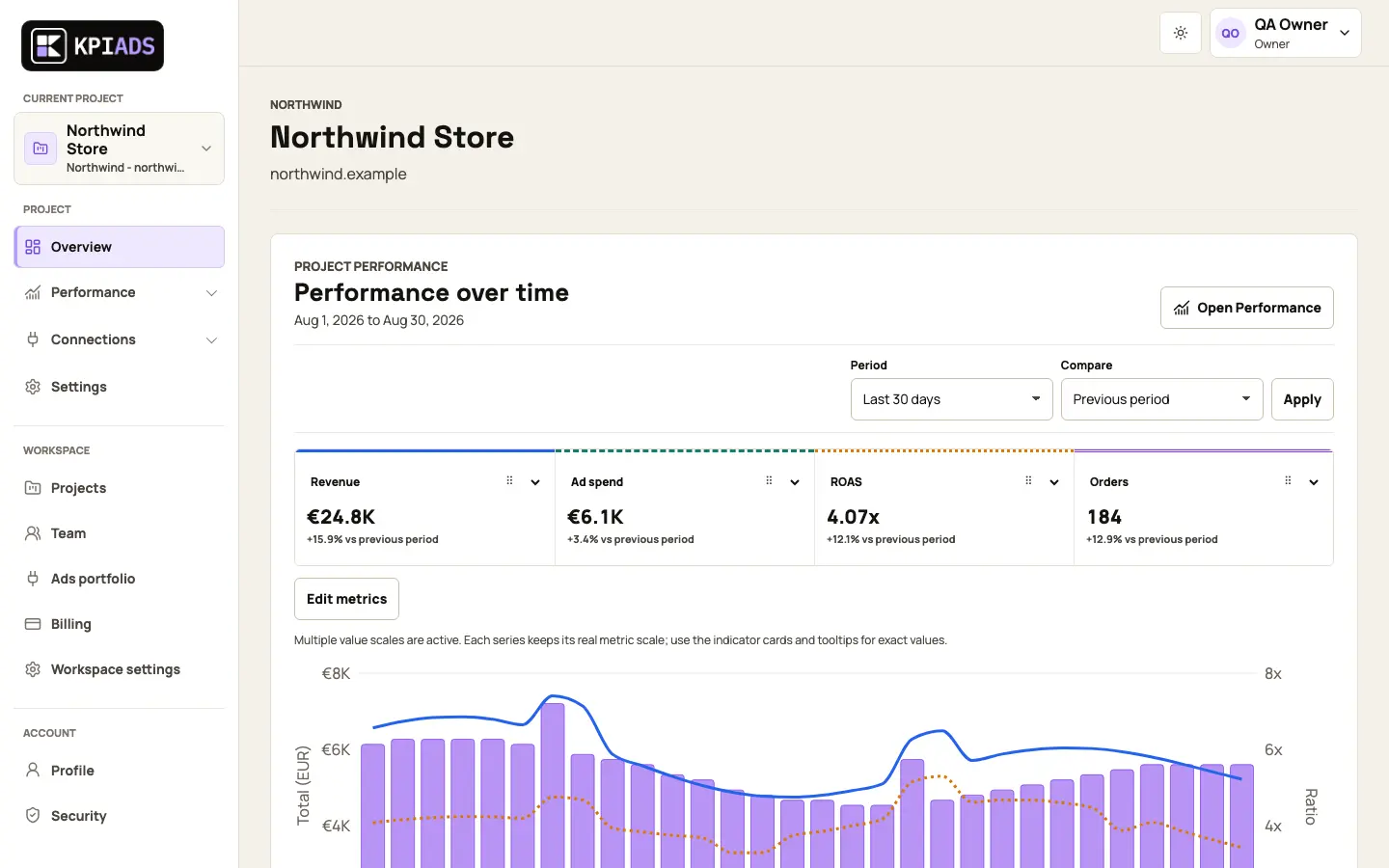Open the Compare dropdown Previous period
1389x868 pixels.
(x=1161, y=399)
